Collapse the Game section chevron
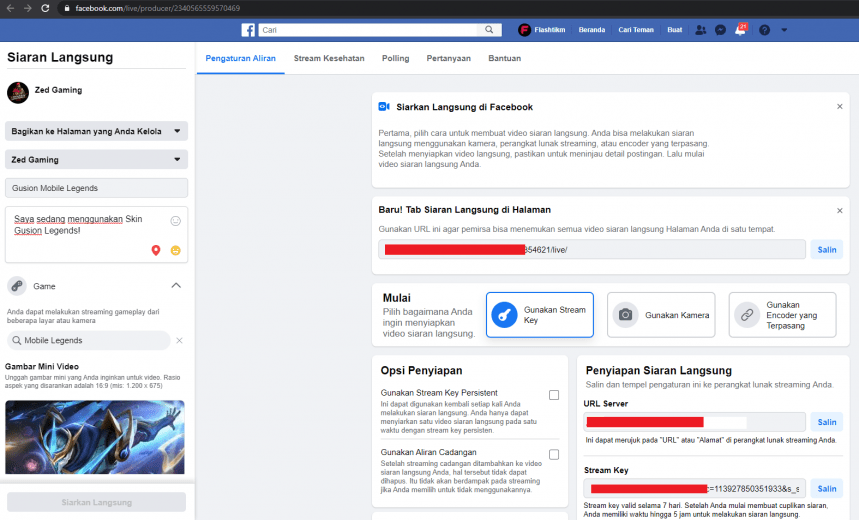 click(x=176, y=285)
